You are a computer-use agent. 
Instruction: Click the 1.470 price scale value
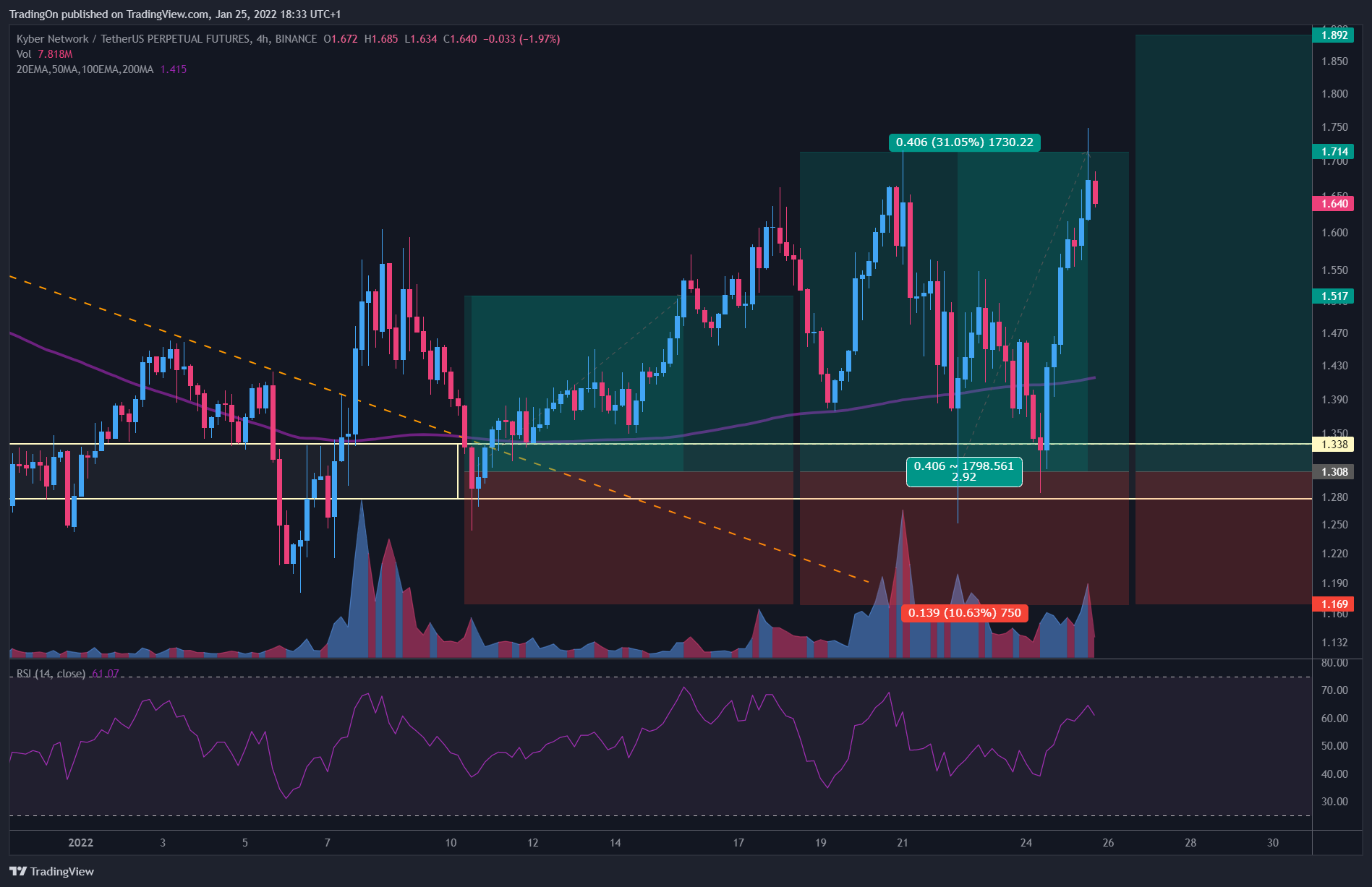tap(1334, 333)
